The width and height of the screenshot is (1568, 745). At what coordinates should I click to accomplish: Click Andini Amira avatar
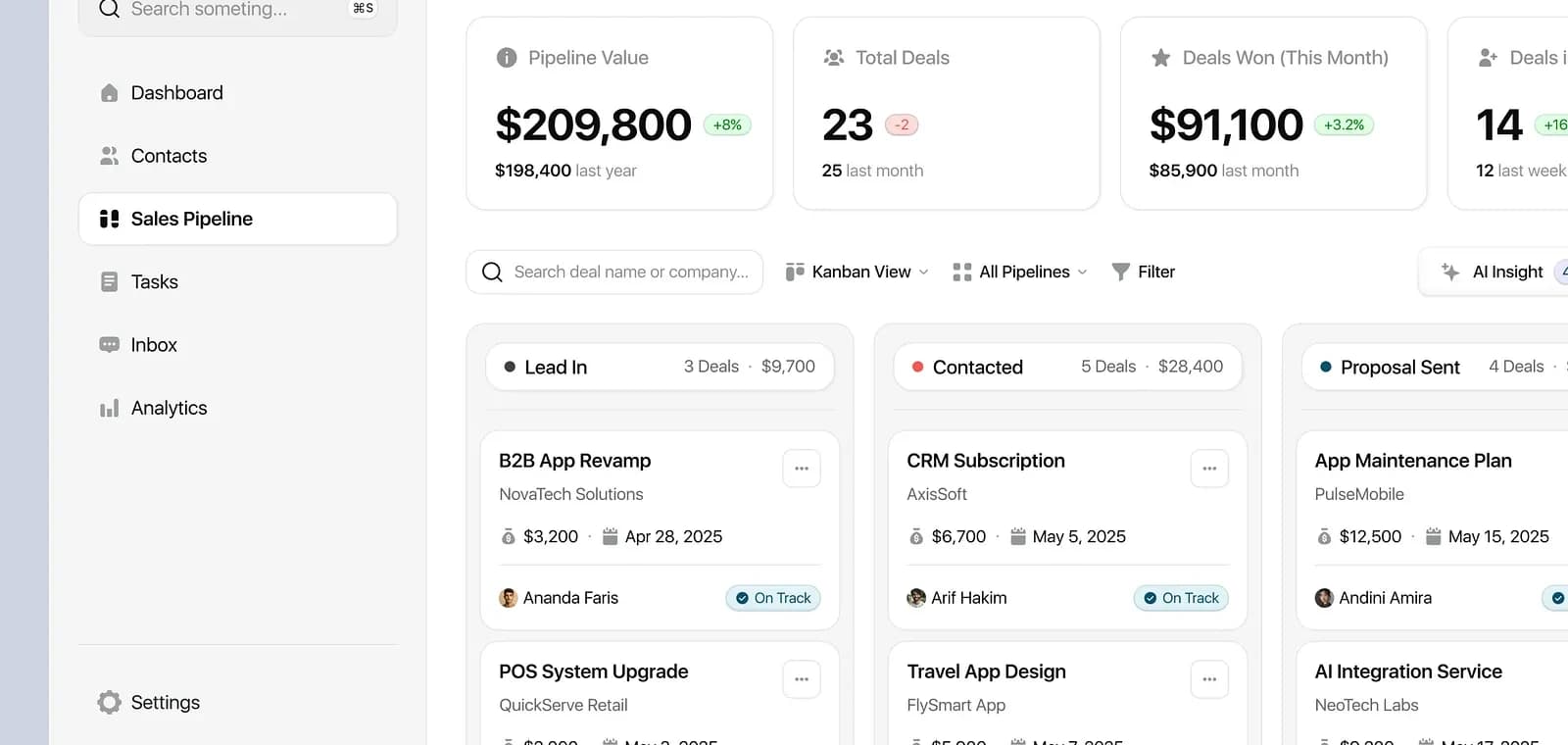tap(1324, 598)
